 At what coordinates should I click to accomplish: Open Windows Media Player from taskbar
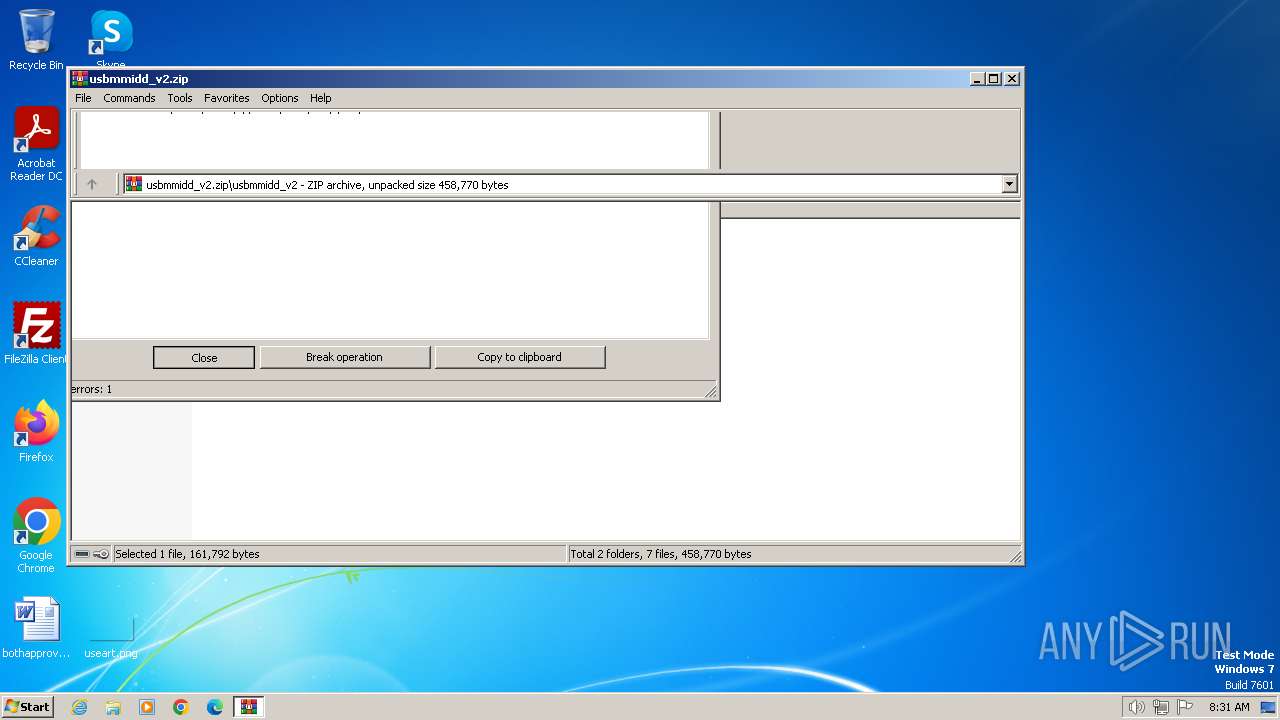(147, 707)
